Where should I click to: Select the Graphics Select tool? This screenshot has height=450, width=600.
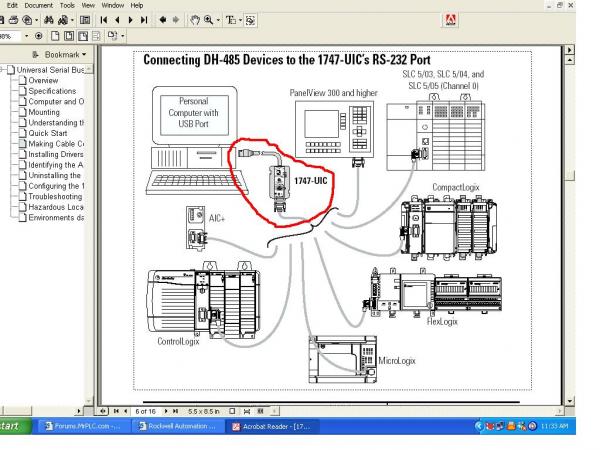tap(250, 20)
